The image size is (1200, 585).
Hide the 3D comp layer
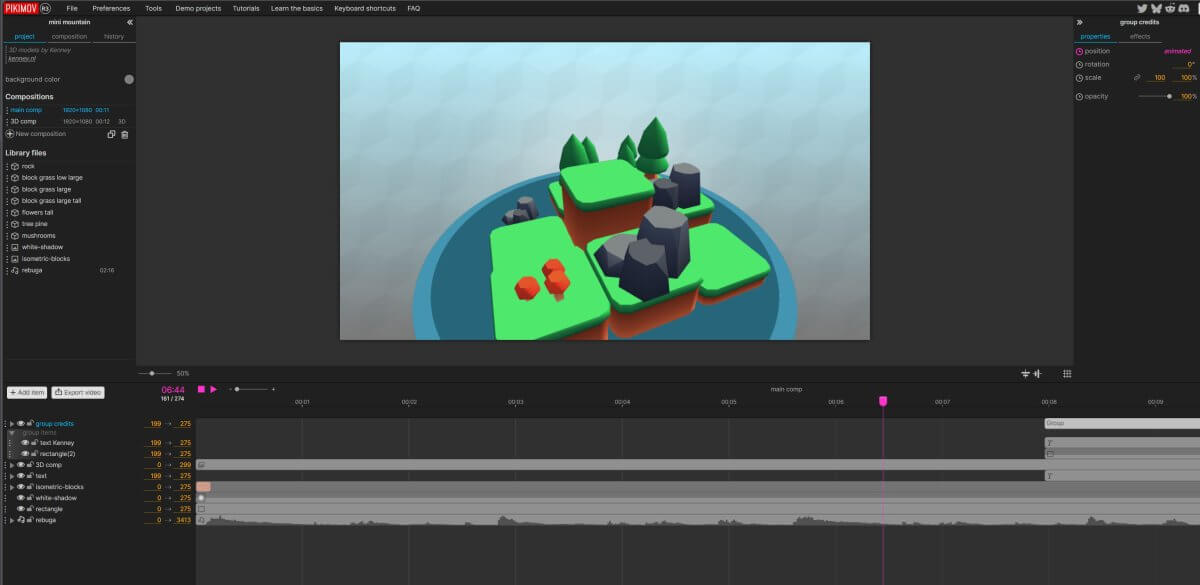click(x=20, y=465)
